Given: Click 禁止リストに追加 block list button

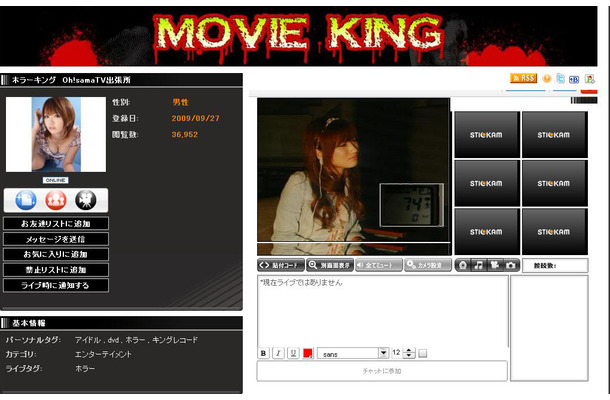Looking at the screenshot, I should (56, 270).
